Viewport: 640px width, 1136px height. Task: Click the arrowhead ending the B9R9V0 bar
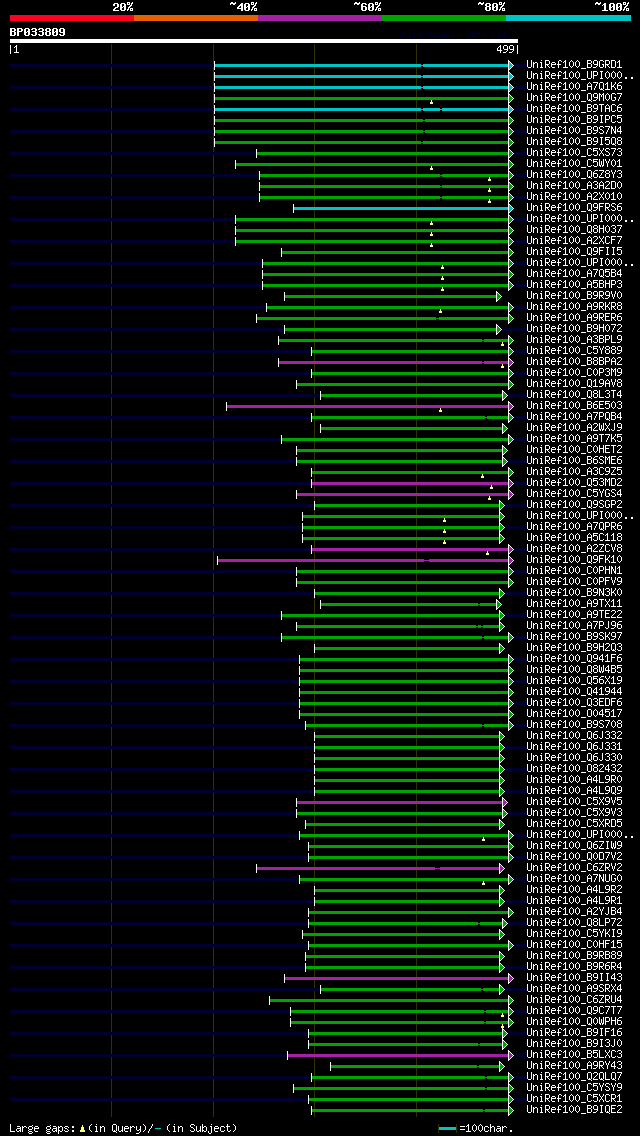pyautogui.click(x=499, y=296)
